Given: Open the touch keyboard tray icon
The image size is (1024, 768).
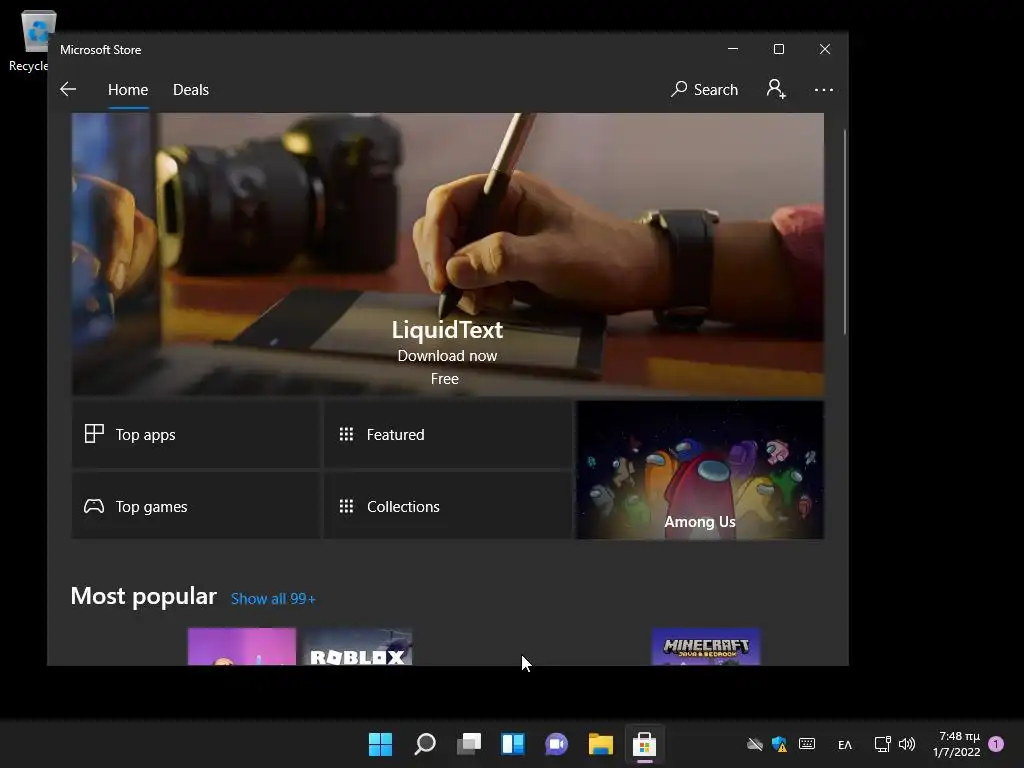Looking at the screenshot, I should tap(807, 744).
